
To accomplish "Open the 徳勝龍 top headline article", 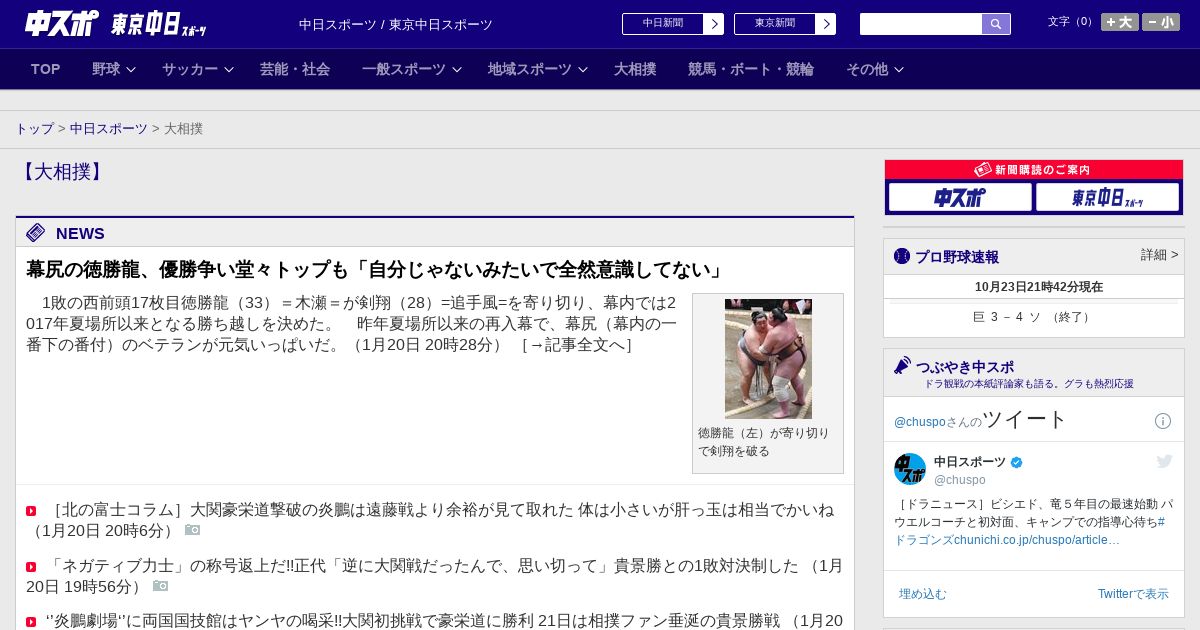I will [x=375, y=270].
